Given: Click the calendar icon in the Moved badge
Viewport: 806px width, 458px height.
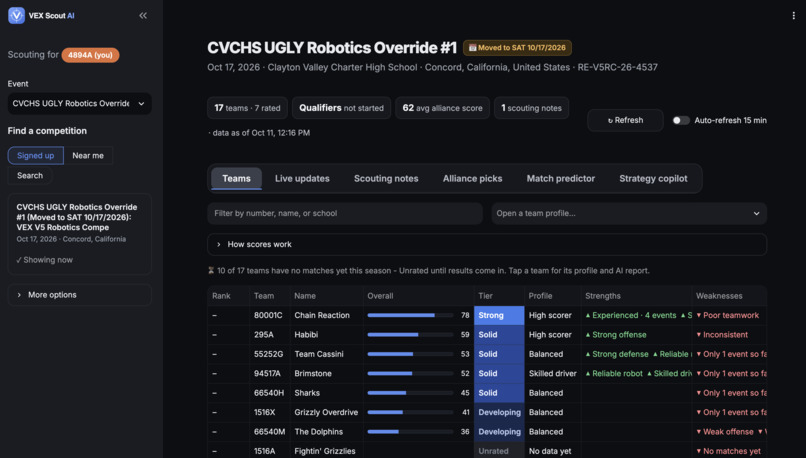Looking at the screenshot, I should tap(472, 48).
